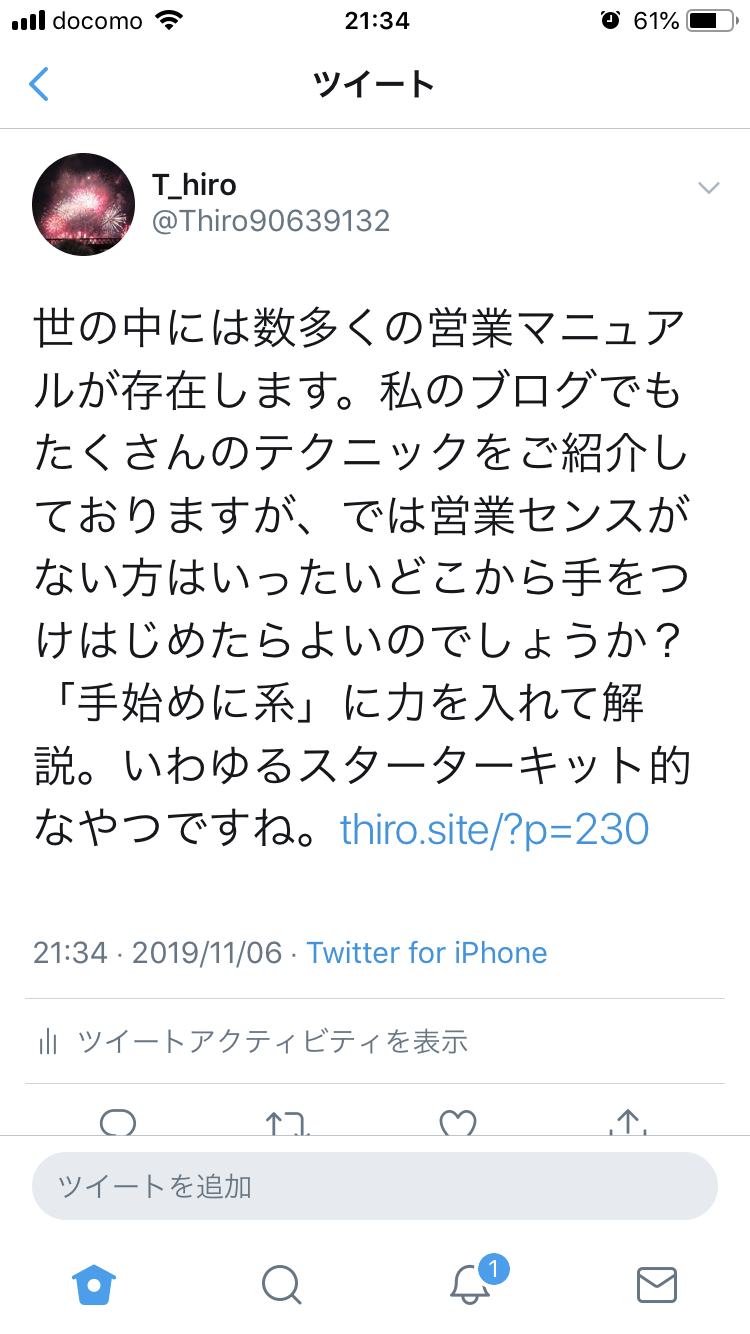Image resolution: width=750 pixels, height=1334 pixels.
Task: Go to the Home tab
Action: tap(94, 1284)
